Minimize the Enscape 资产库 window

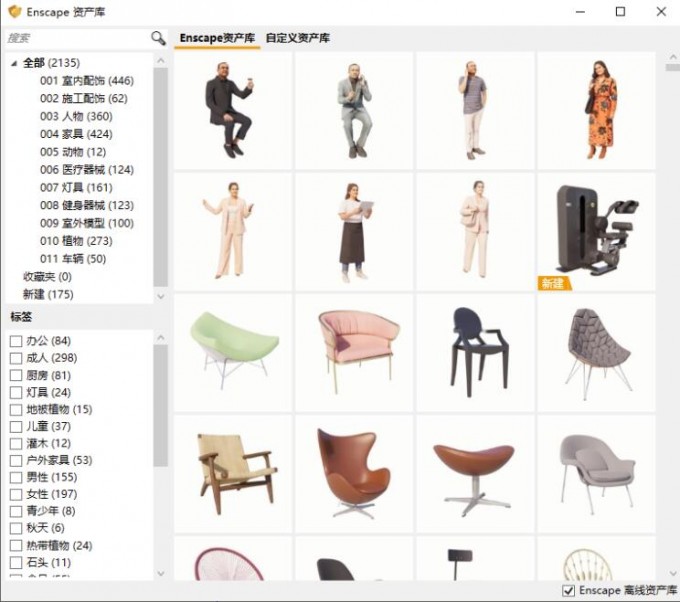pyautogui.click(x=580, y=12)
